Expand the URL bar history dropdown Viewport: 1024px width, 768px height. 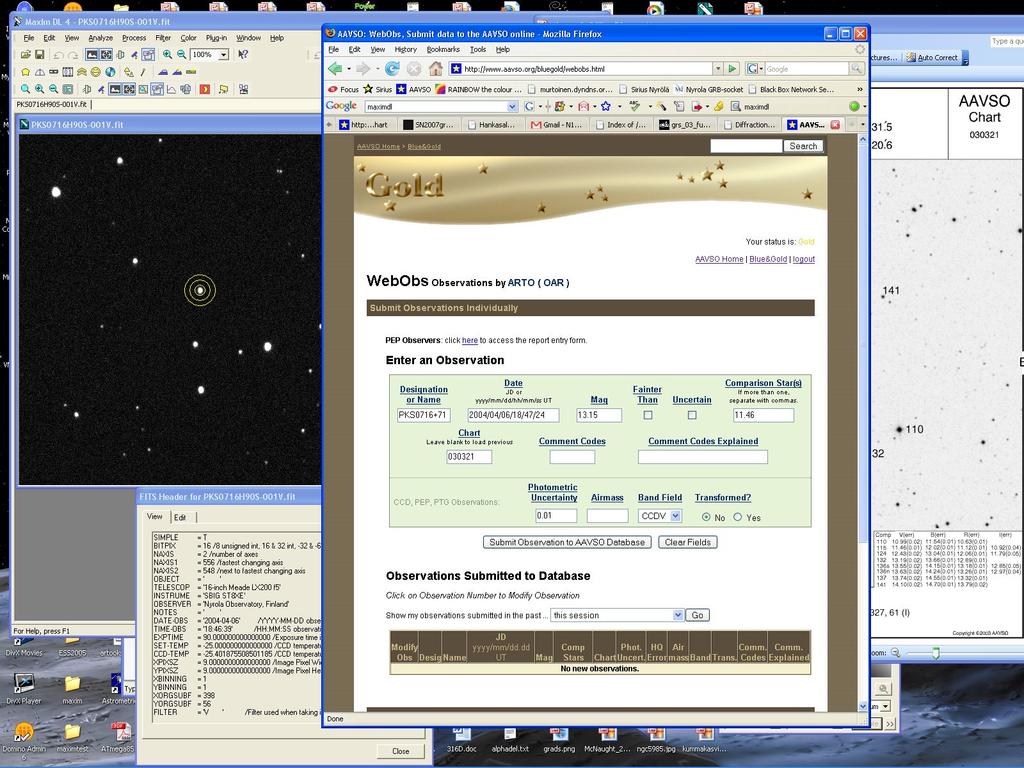(718, 69)
